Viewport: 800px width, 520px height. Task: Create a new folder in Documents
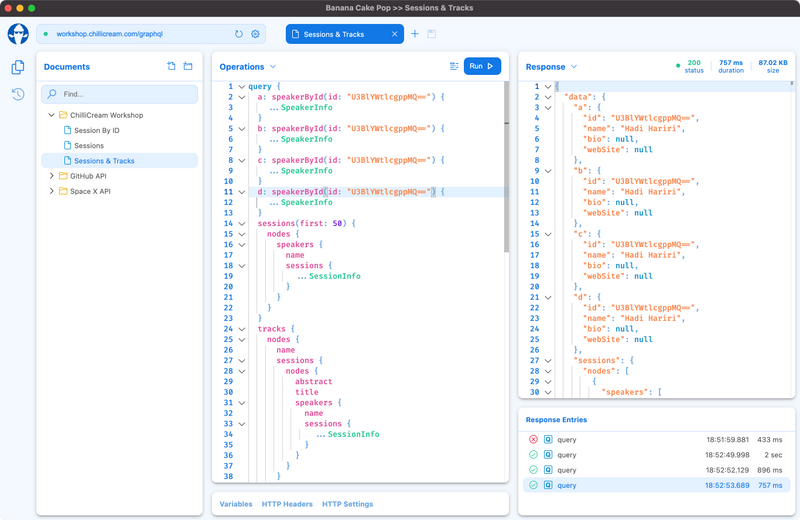point(188,67)
